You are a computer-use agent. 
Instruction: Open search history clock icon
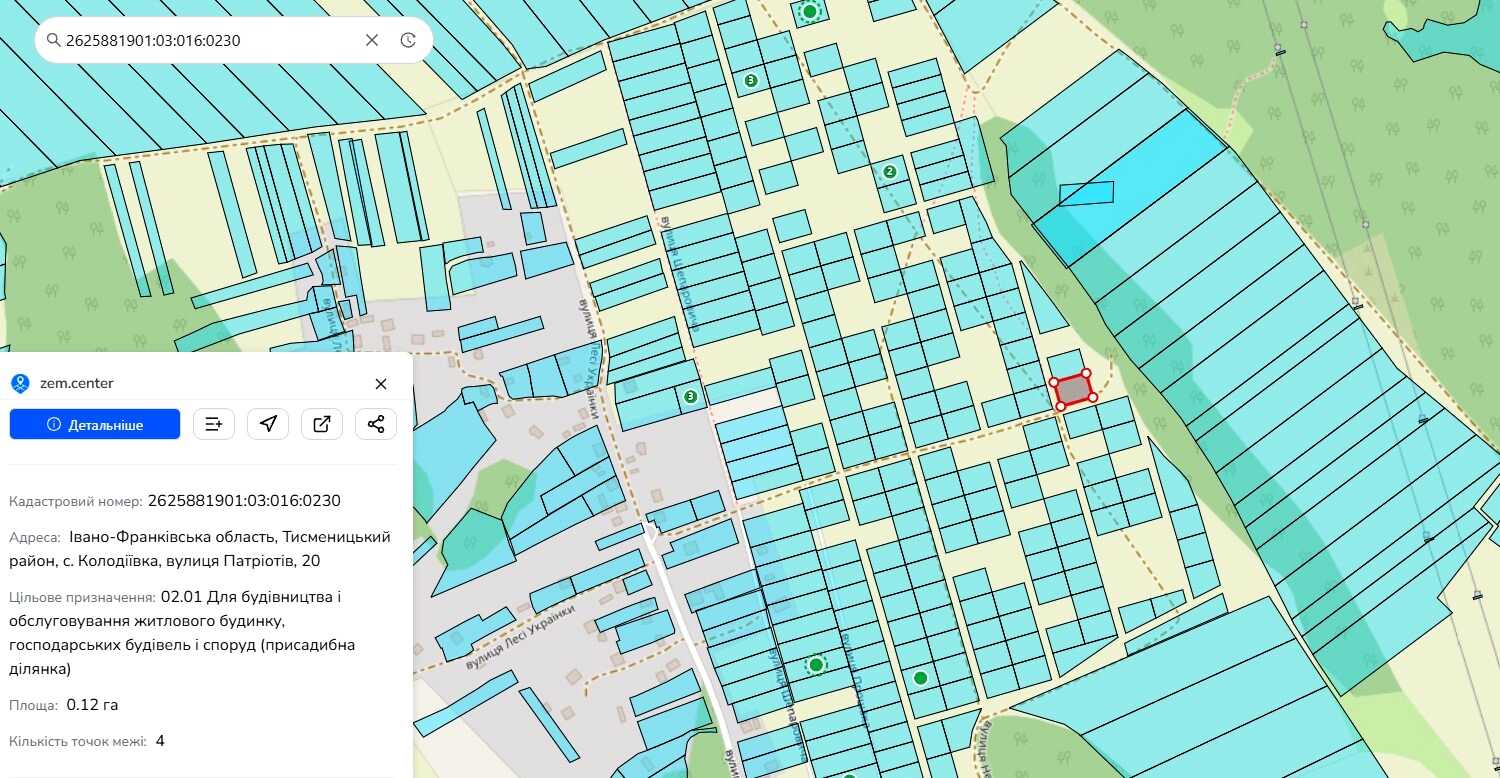click(x=408, y=40)
